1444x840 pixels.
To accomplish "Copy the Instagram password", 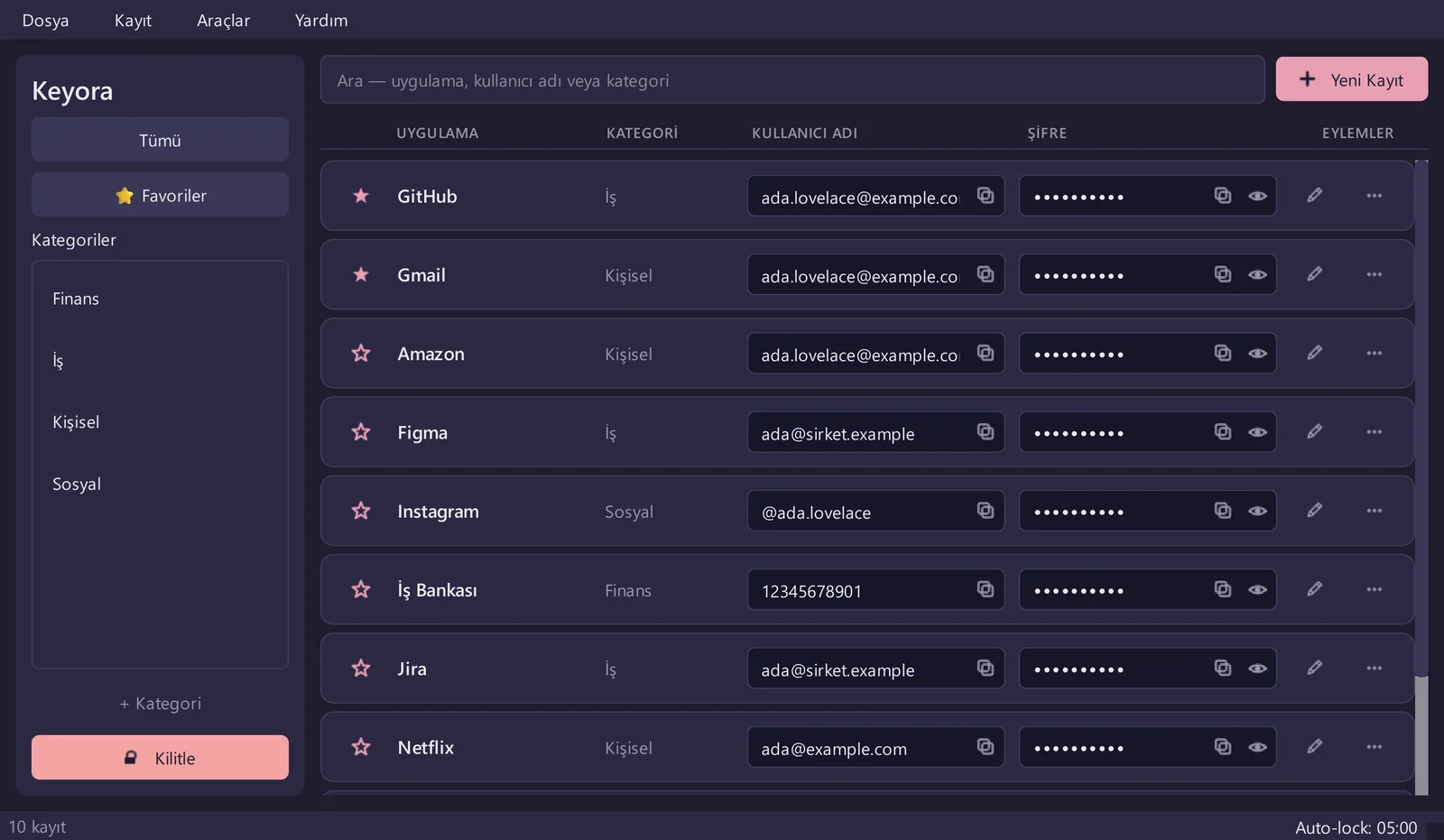I will click(x=1222, y=511).
